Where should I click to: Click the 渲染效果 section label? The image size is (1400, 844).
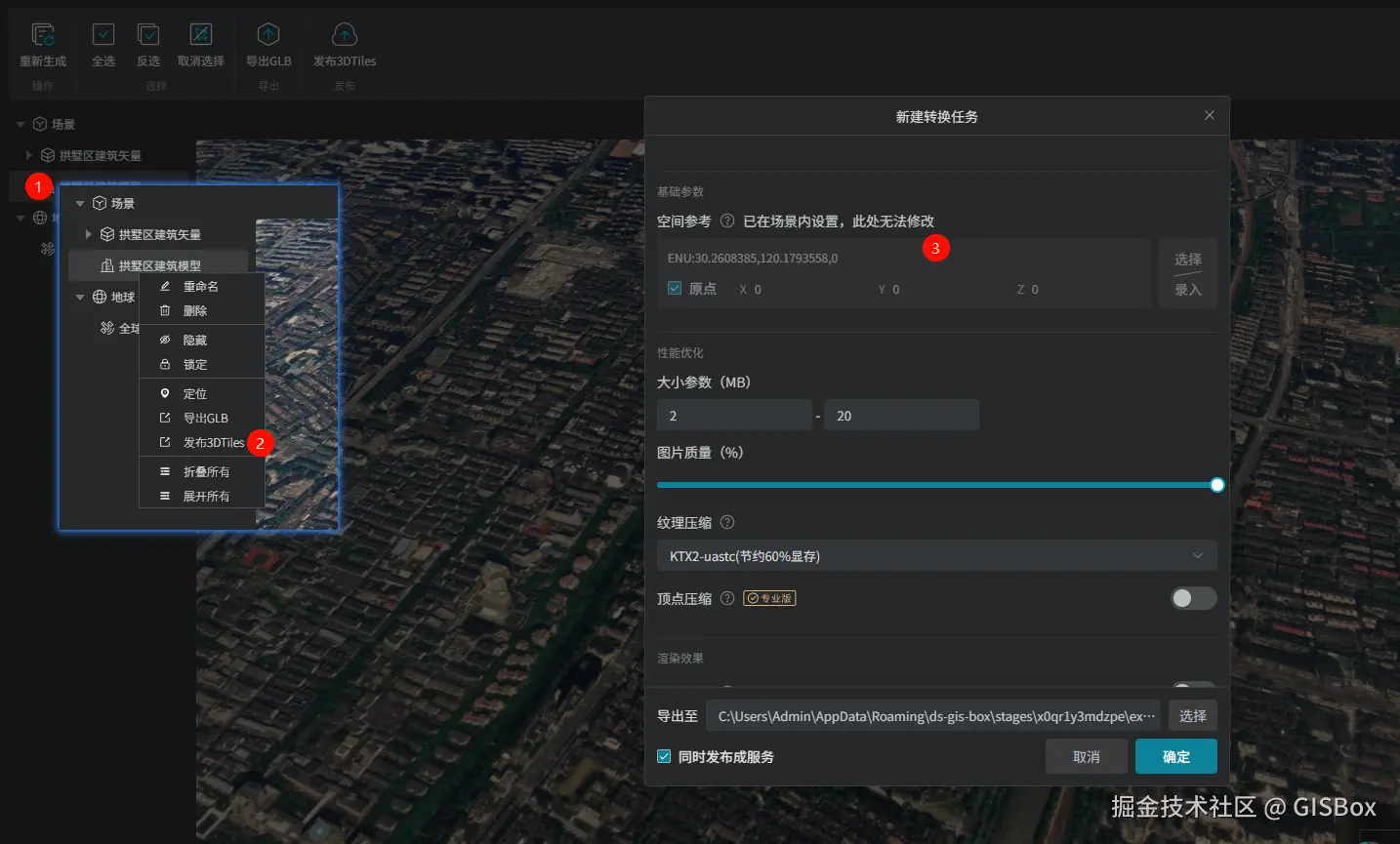680,658
